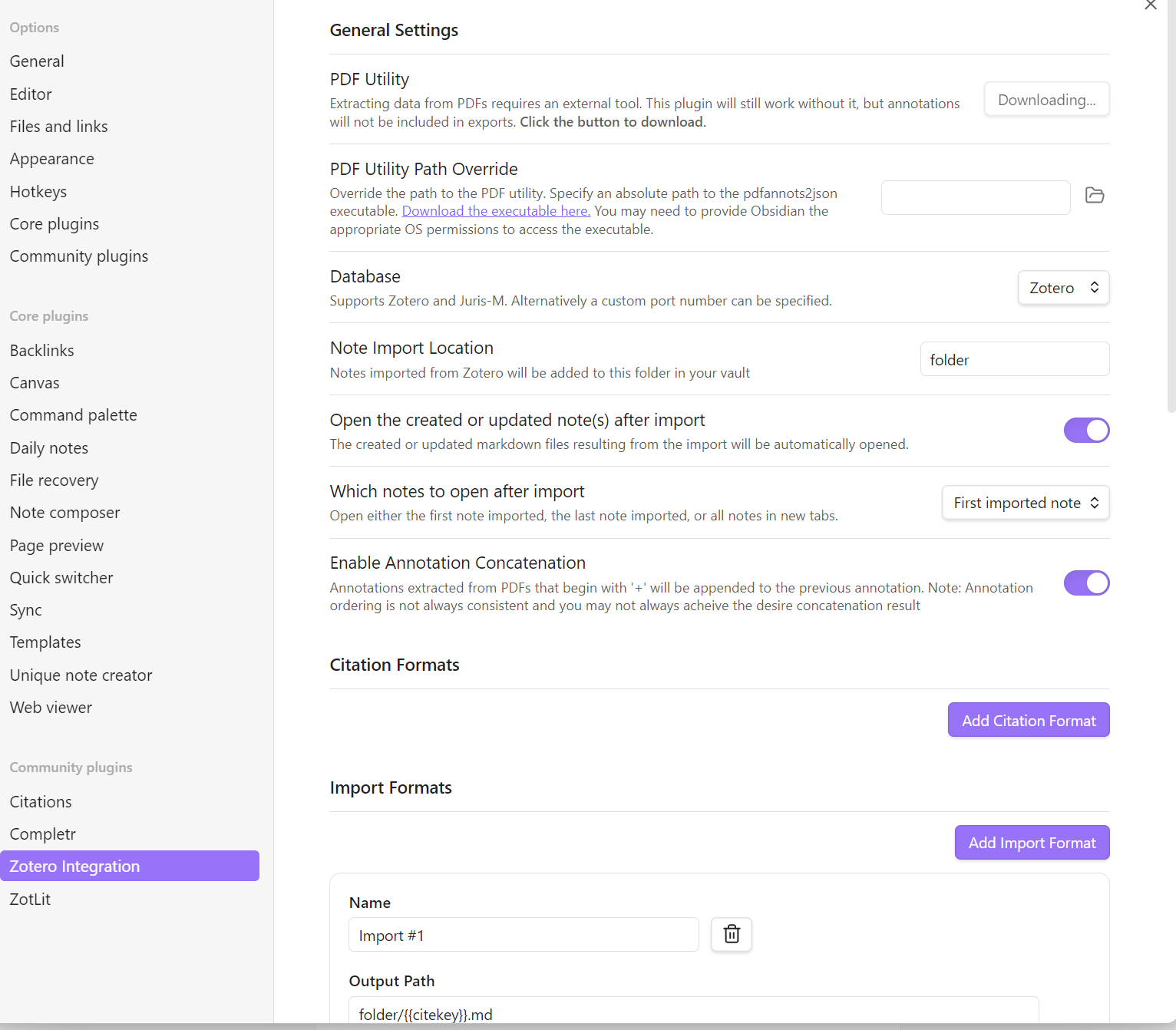The image size is (1176, 1030).
Task: Open the Database dropdown showing Zotero
Action: coord(1063,287)
